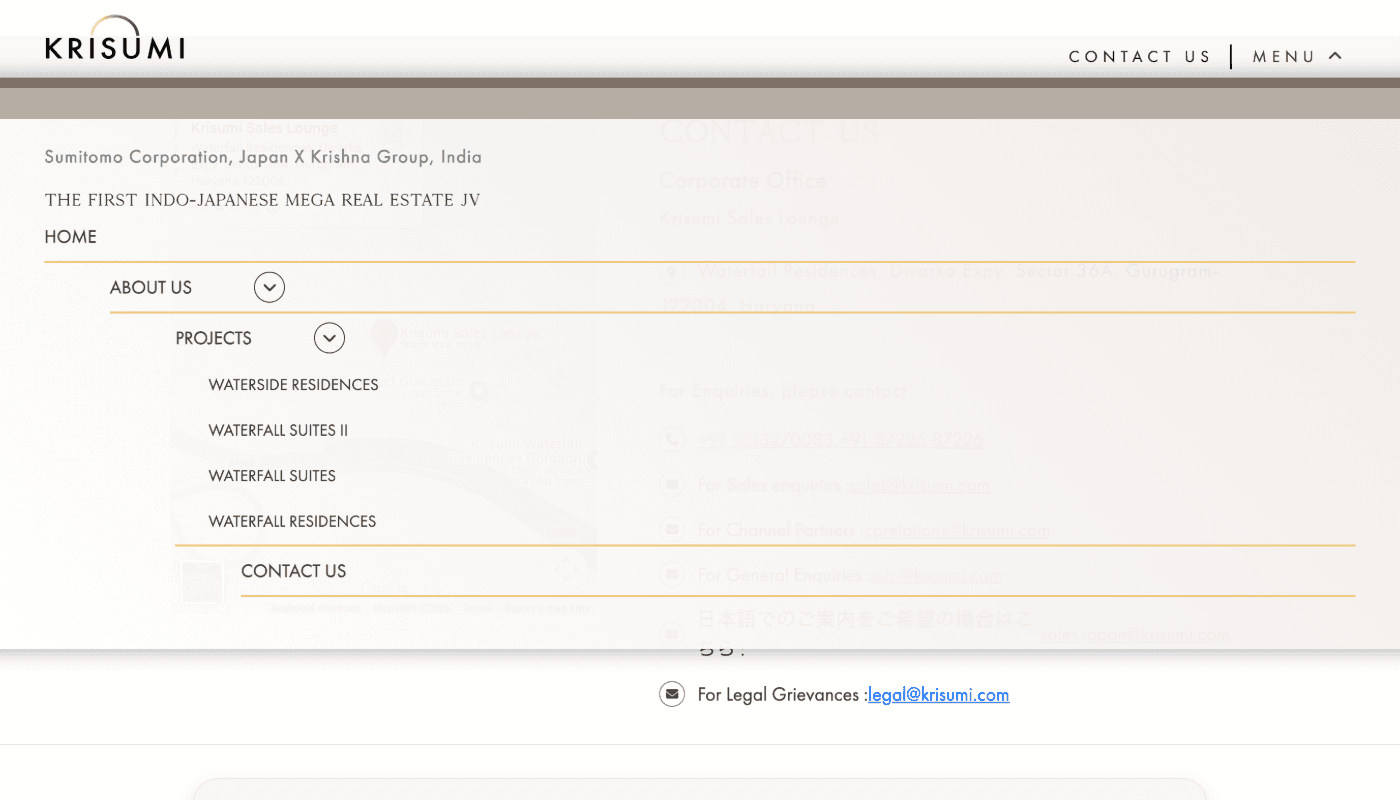Select CONTACT US at the menu bottom

point(293,570)
